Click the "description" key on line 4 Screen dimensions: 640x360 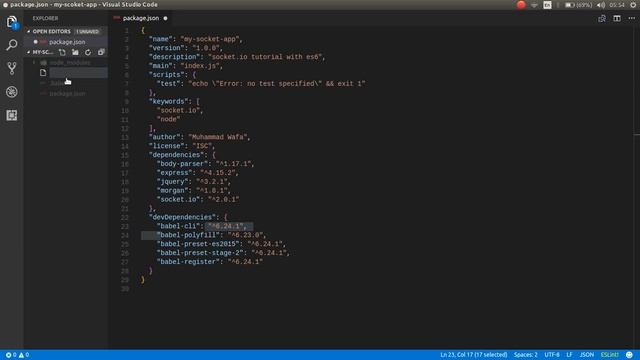click(174, 57)
